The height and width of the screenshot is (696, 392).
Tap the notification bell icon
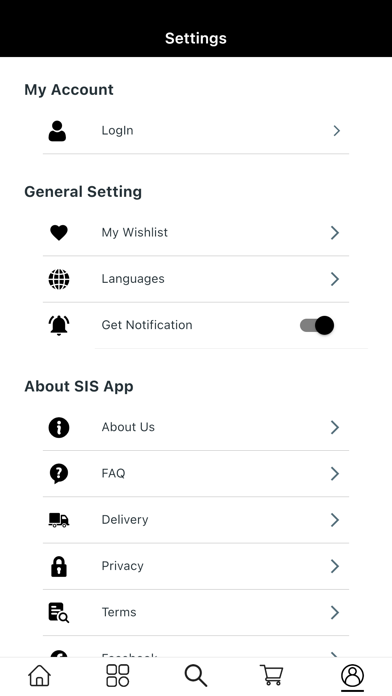(59, 325)
